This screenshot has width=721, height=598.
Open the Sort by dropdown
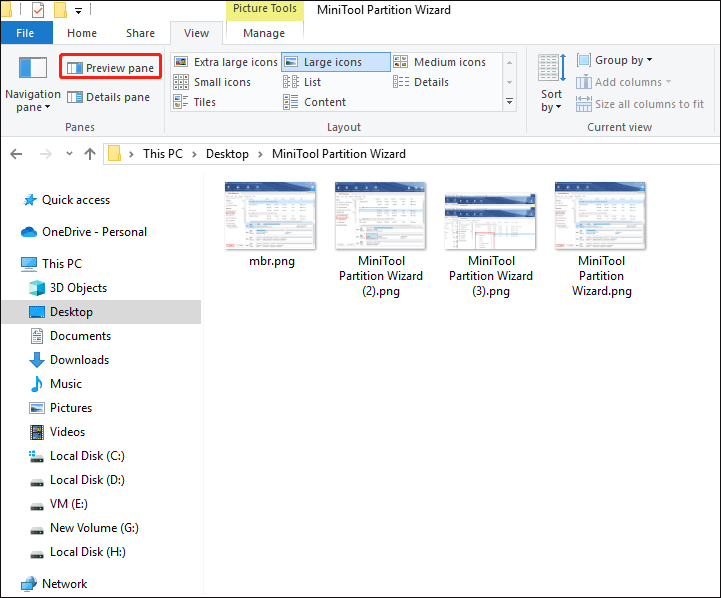coord(551,84)
